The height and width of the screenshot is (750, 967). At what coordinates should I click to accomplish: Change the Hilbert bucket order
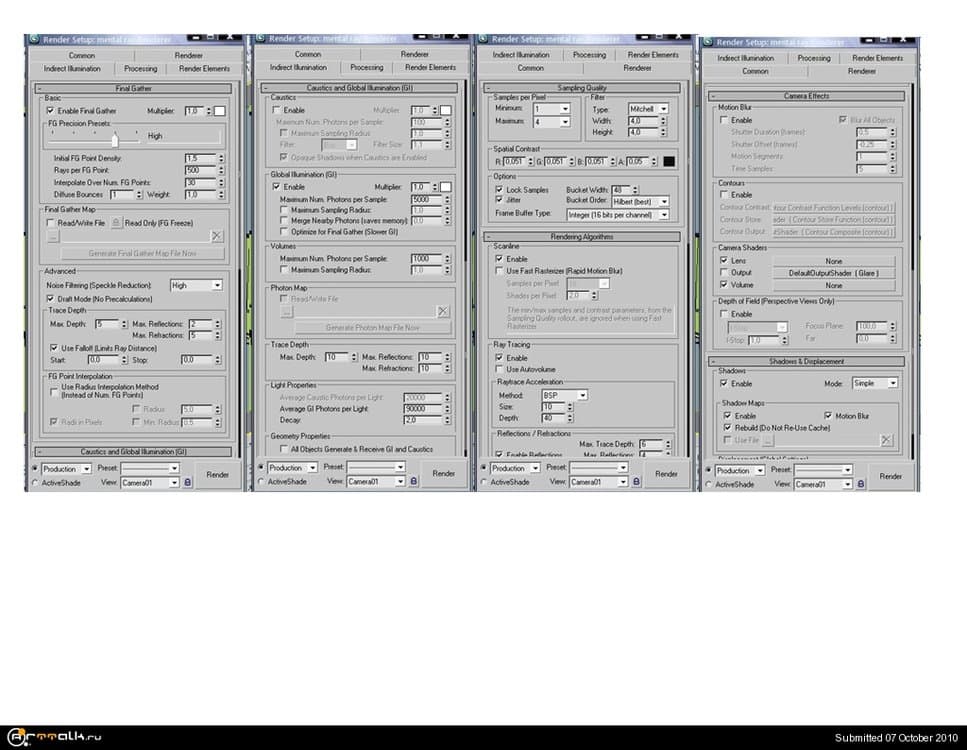(x=640, y=201)
